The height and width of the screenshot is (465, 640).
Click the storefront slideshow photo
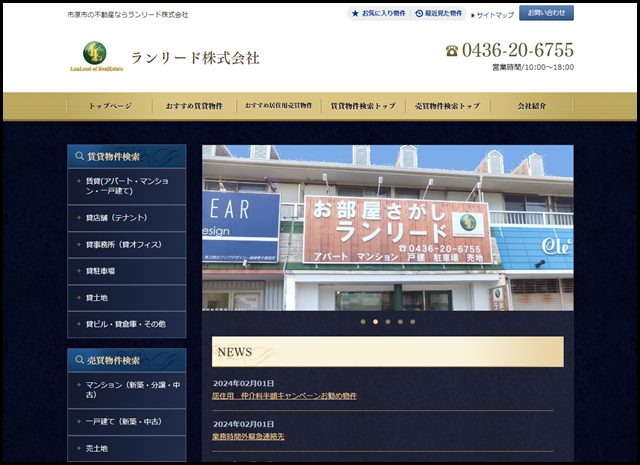388,228
